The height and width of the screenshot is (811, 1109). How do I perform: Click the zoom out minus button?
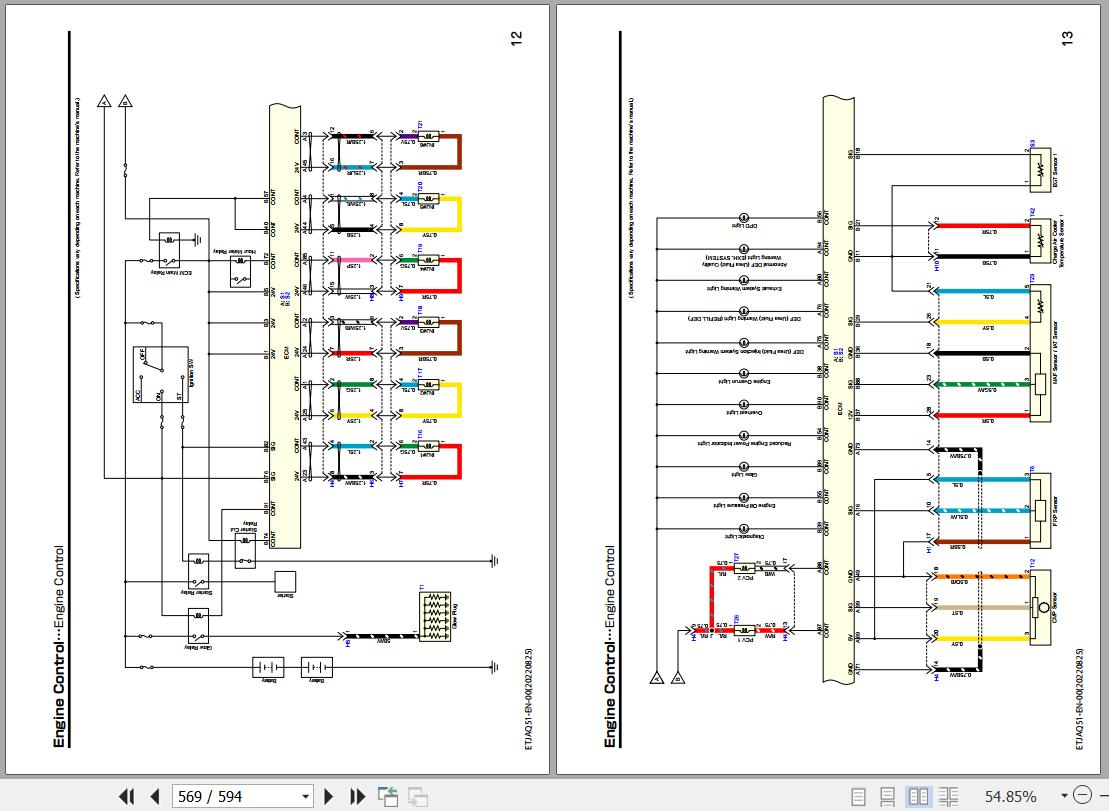coord(1082,795)
